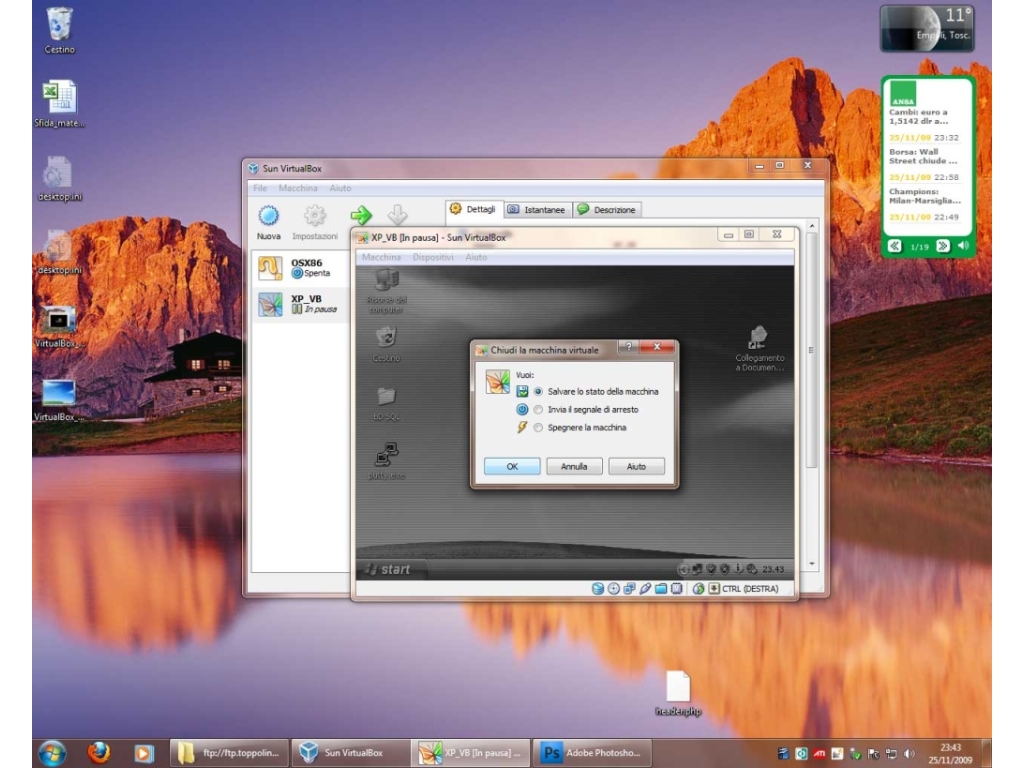This screenshot has height=768, width=1024.
Task: Click putty.exe icon on guest desktop
Action: (x=387, y=461)
